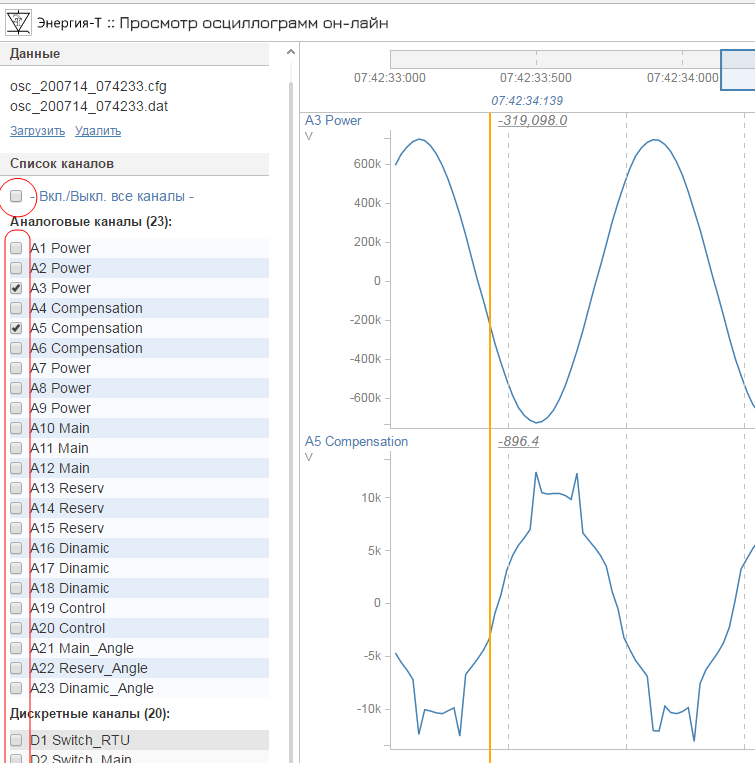Click the overview bar near 07:42:33:500
The width and height of the screenshot is (755, 763).
536,59
